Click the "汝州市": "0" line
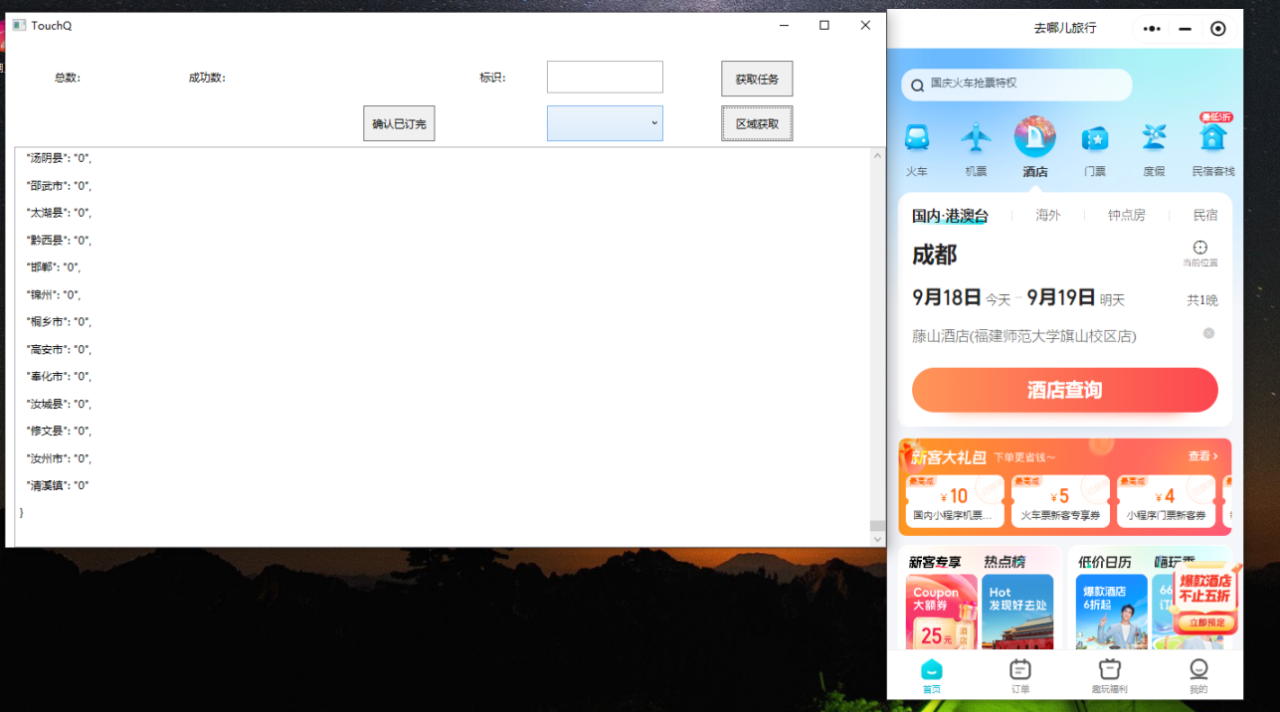This screenshot has height=712, width=1280. point(60,458)
